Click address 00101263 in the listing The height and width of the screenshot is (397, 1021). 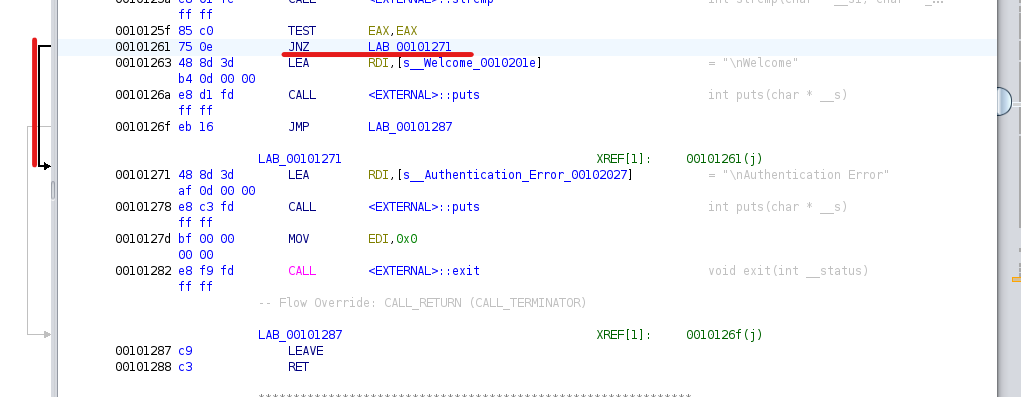point(143,63)
